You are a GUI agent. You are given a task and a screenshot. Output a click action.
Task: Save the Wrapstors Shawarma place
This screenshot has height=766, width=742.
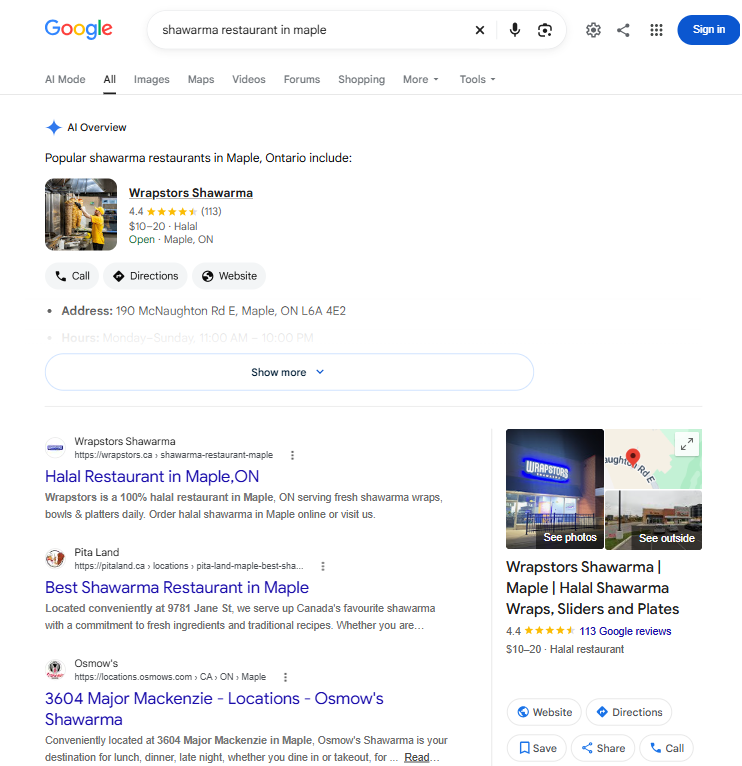[537, 748]
